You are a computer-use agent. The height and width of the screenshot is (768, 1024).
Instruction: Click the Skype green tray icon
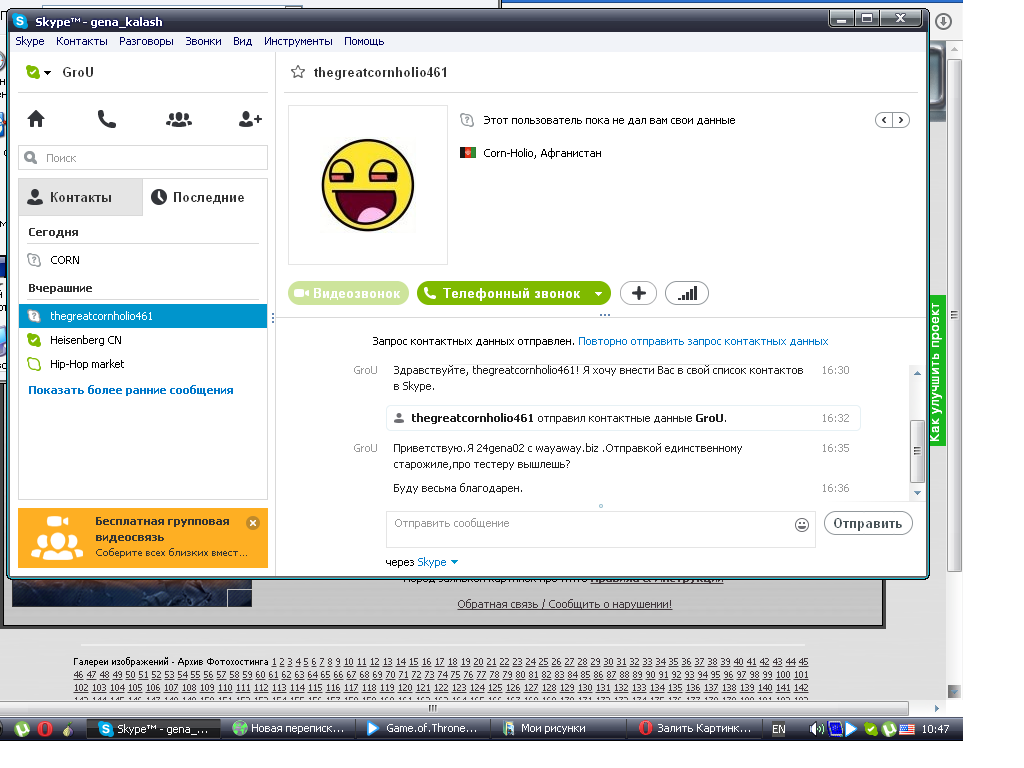[x=871, y=729]
